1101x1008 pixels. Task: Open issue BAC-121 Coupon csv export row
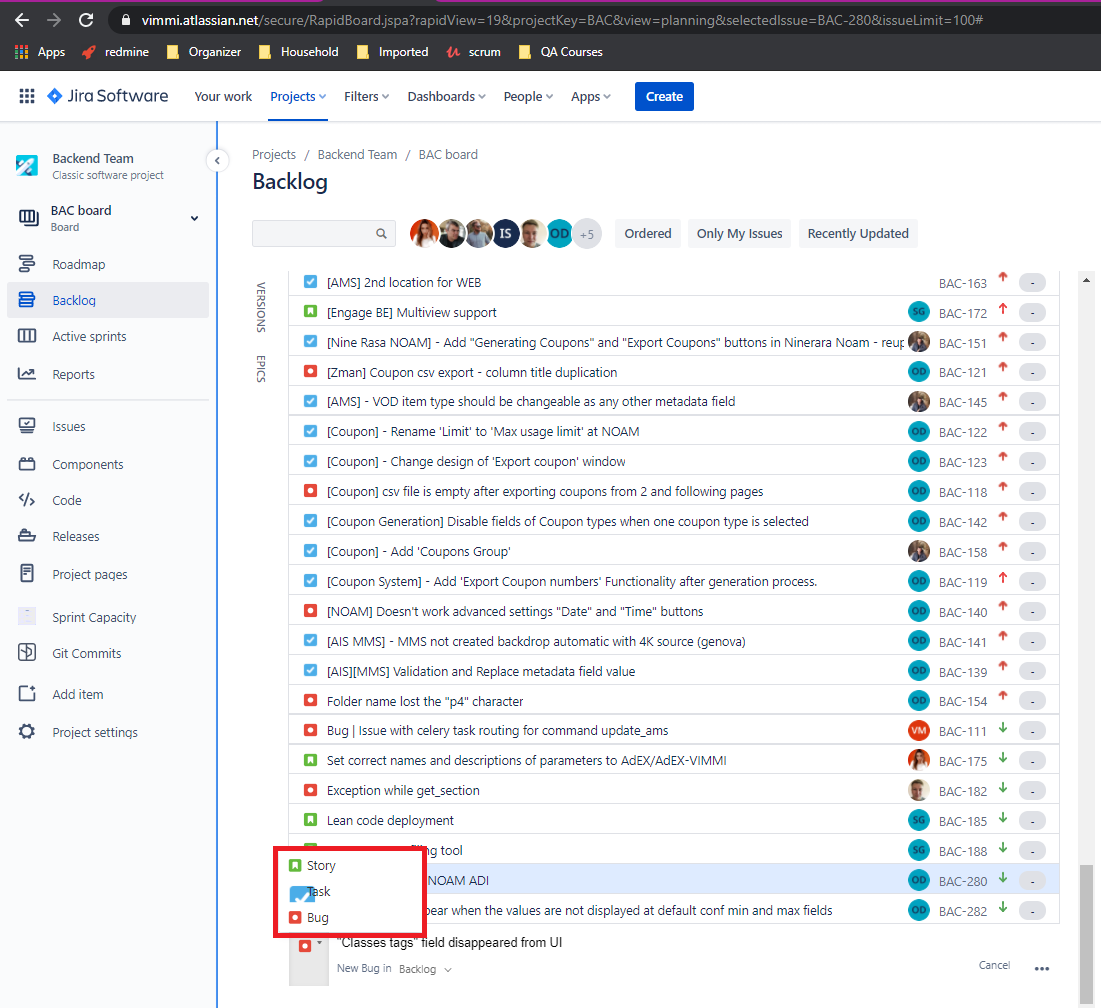click(674, 372)
